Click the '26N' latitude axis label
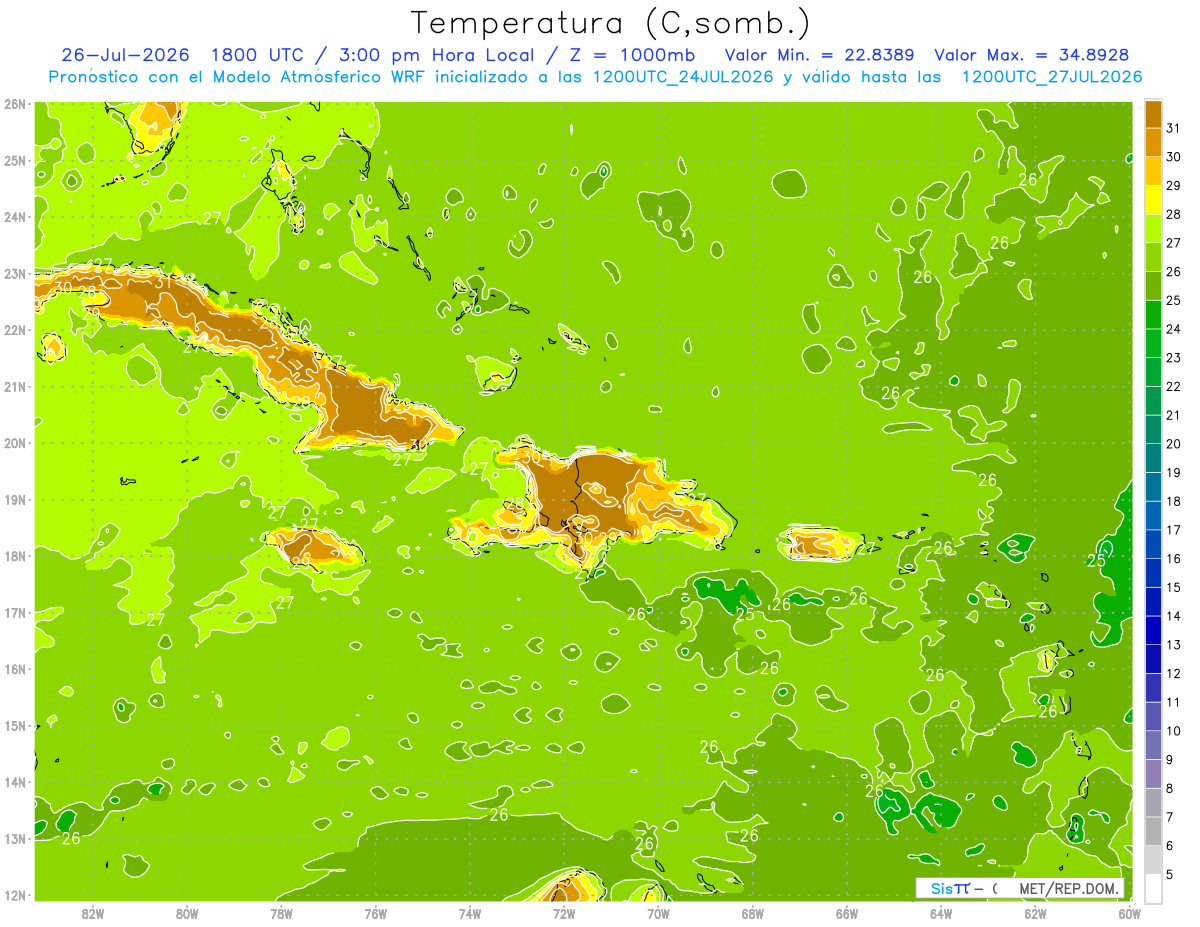 [14, 104]
